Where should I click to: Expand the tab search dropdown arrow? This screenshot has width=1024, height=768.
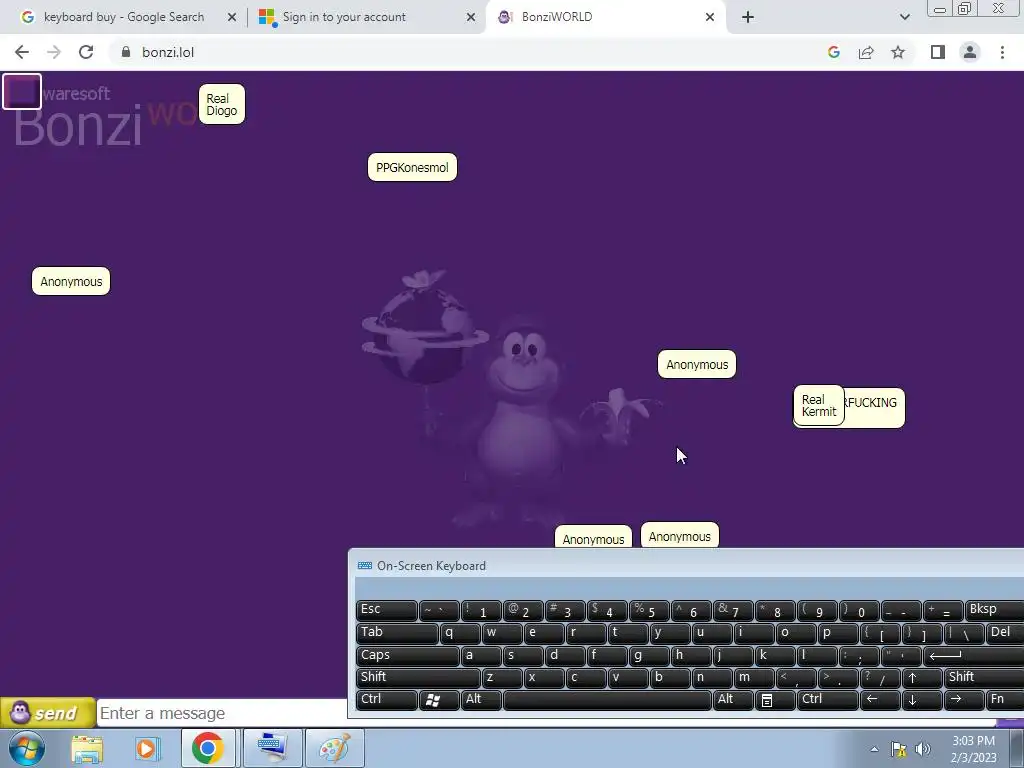pyautogui.click(x=904, y=17)
